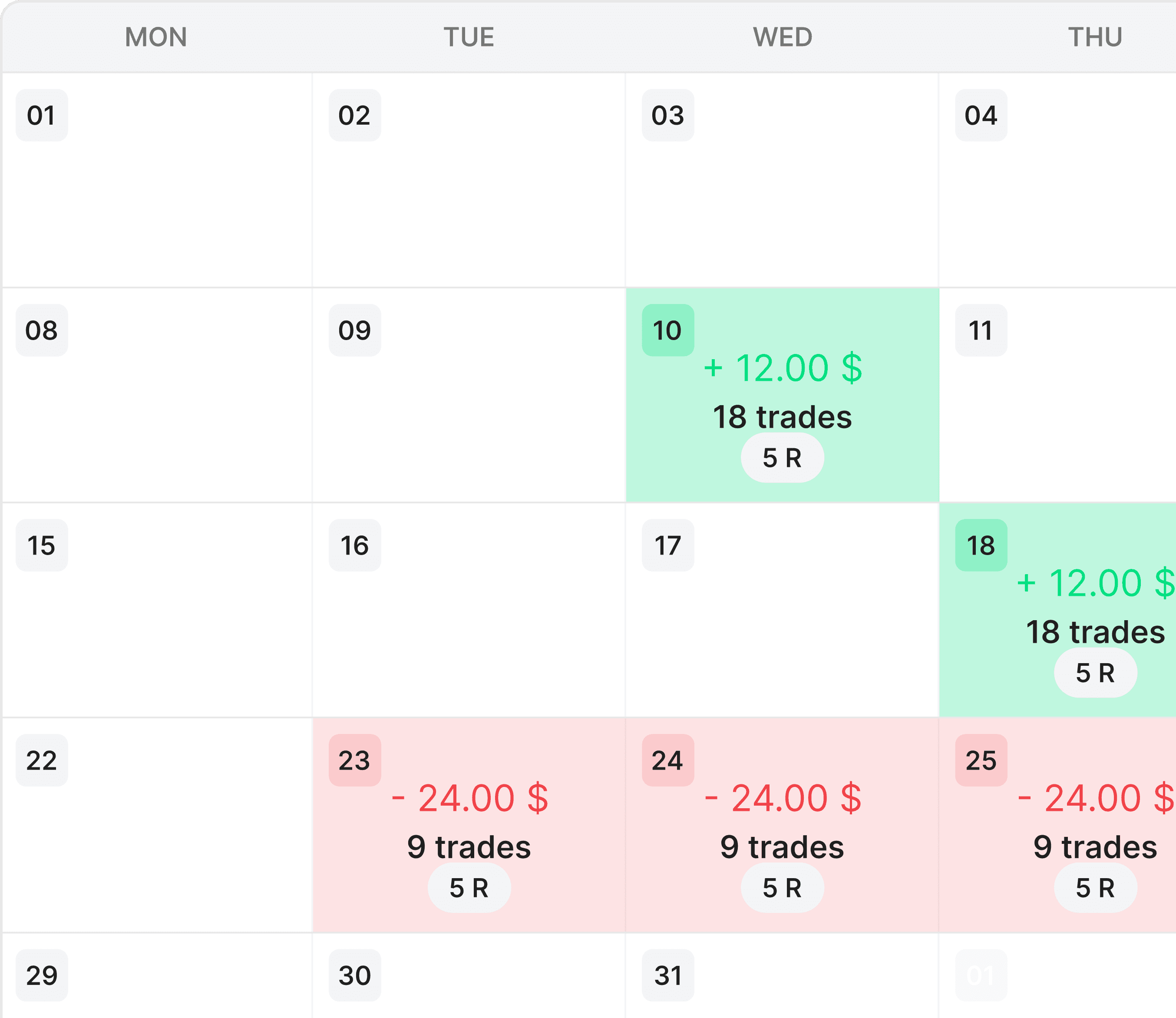Screen dimensions: 1176x1018
Task: Select the date badge 16
Action: (354, 545)
